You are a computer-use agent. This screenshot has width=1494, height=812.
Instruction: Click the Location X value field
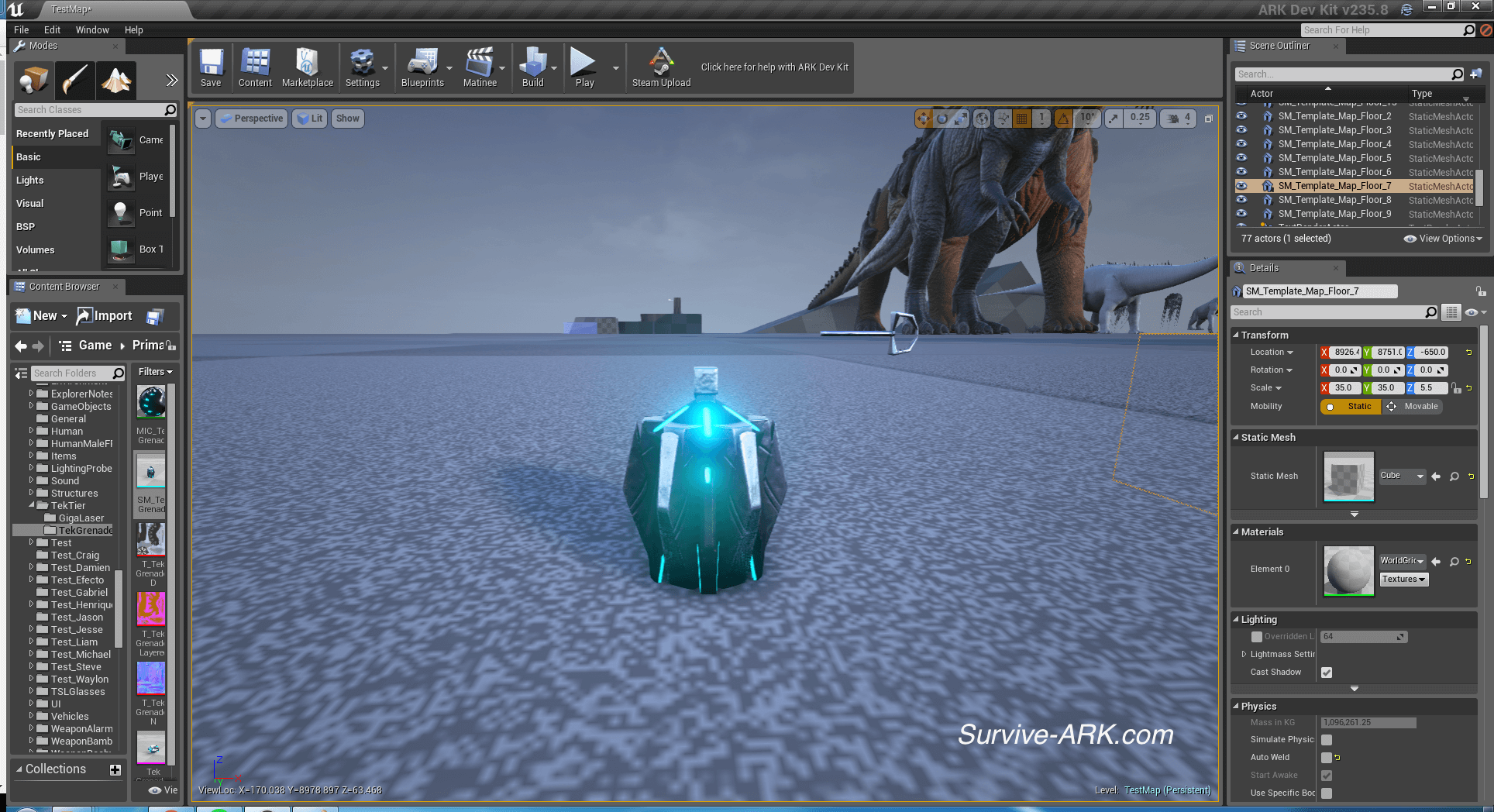pos(1346,353)
